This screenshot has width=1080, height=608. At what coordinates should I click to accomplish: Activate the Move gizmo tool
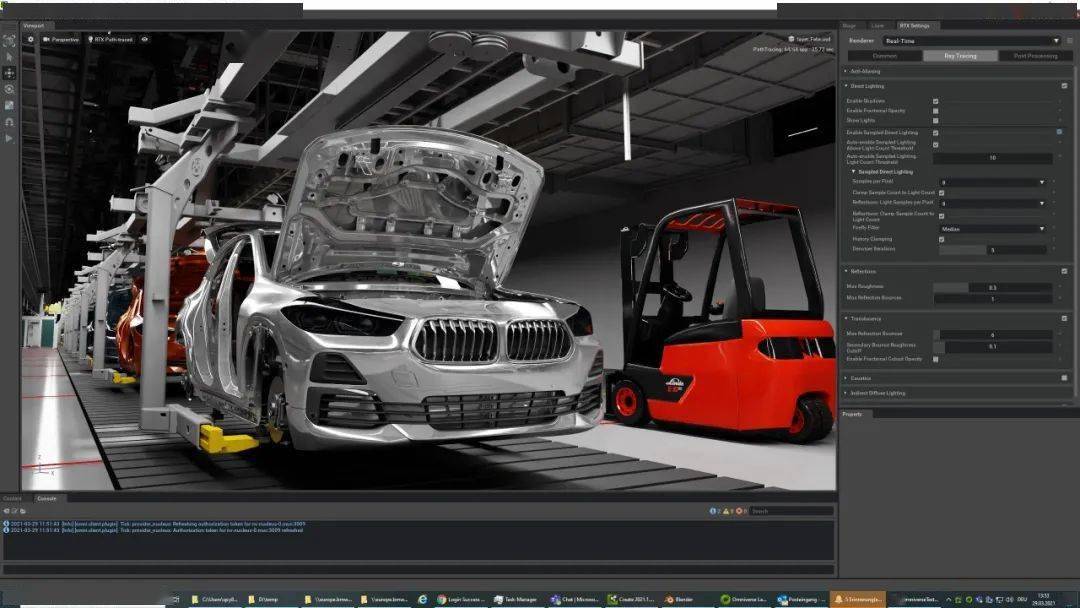tap(9, 73)
